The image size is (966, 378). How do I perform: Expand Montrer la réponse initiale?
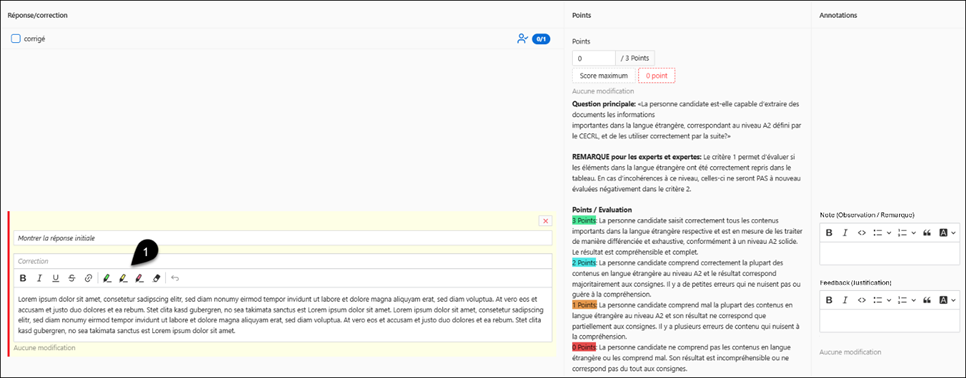pyautogui.click(x=283, y=238)
